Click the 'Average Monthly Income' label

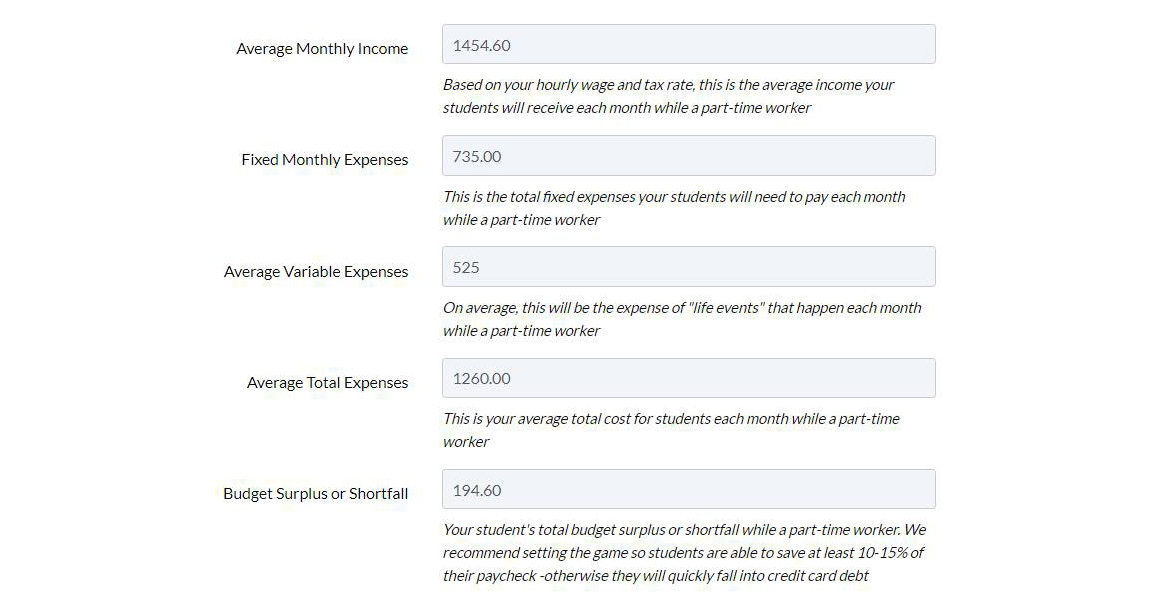[x=322, y=49]
